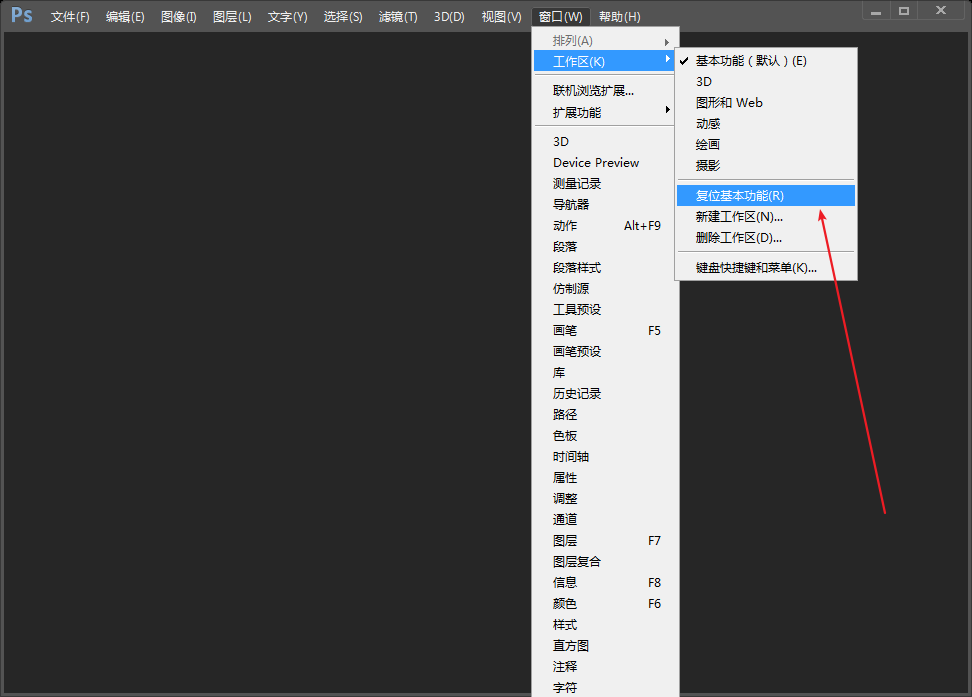Open the 滤镜(T) menu
The width and height of the screenshot is (972, 697).
coord(397,16)
